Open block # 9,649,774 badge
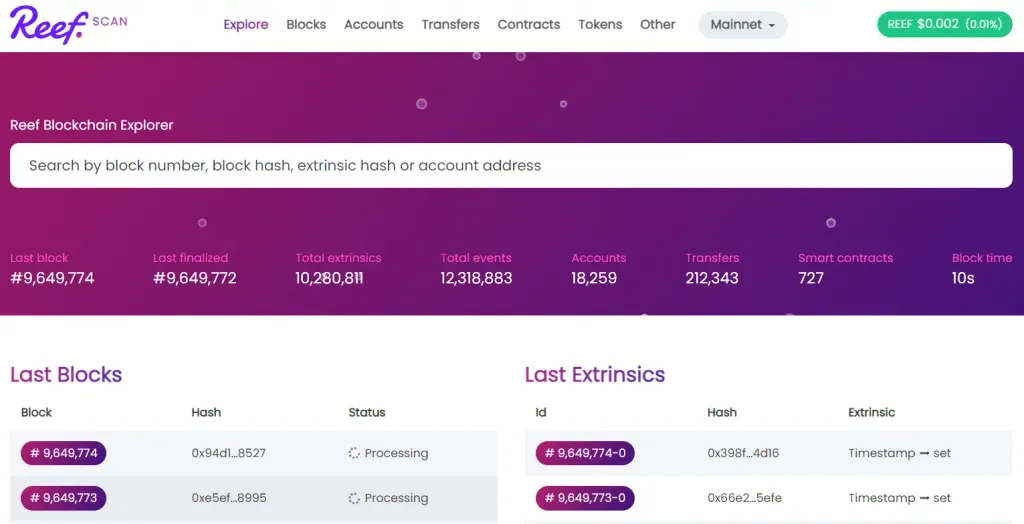1024x524 pixels. click(64, 453)
